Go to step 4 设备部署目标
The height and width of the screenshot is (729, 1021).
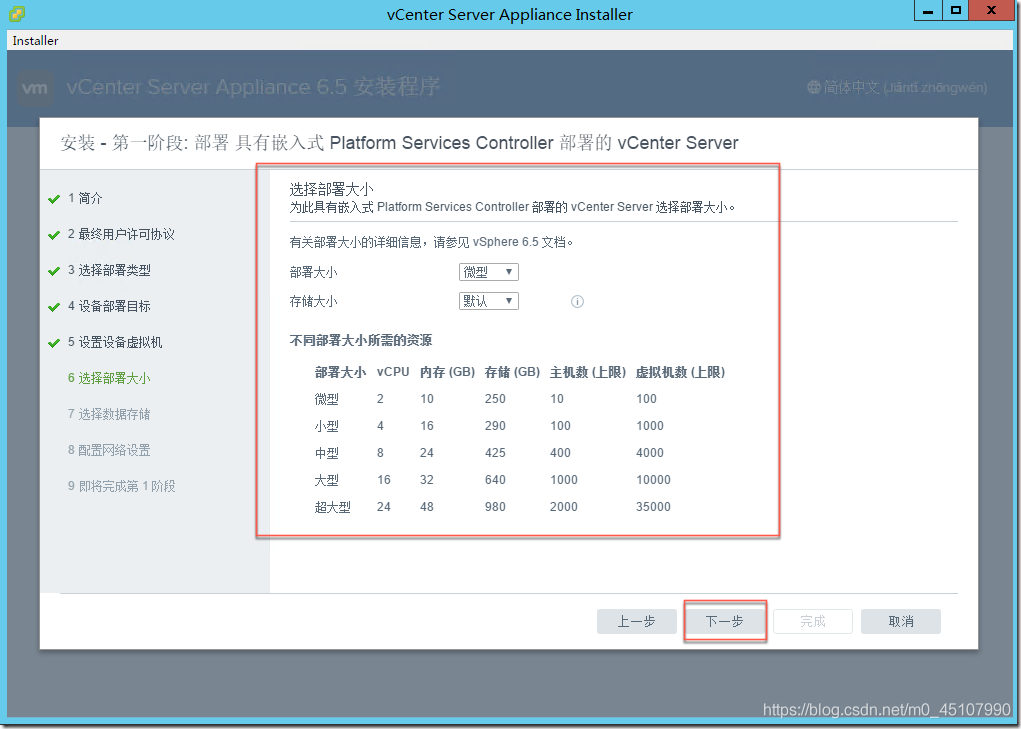[109, 306]
